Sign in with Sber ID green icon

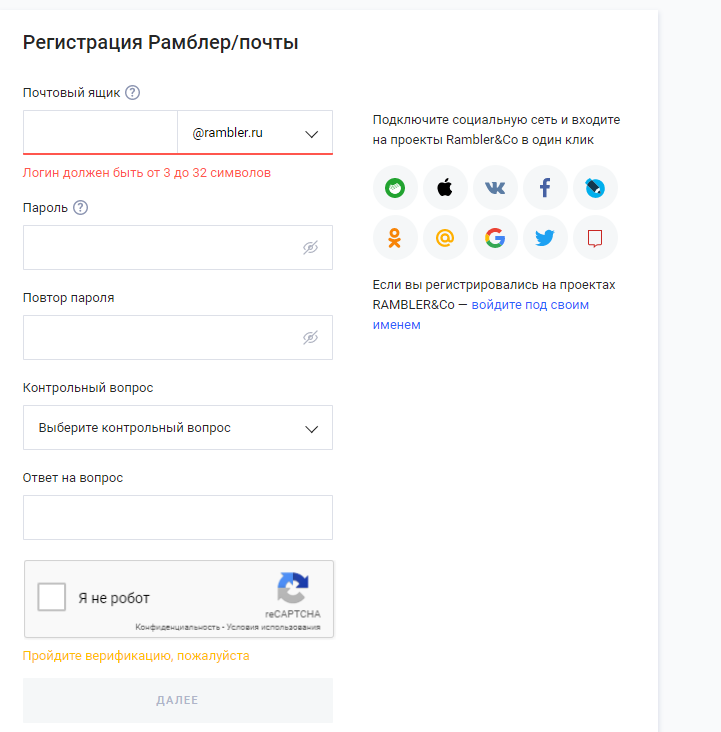tap(395, 188)
